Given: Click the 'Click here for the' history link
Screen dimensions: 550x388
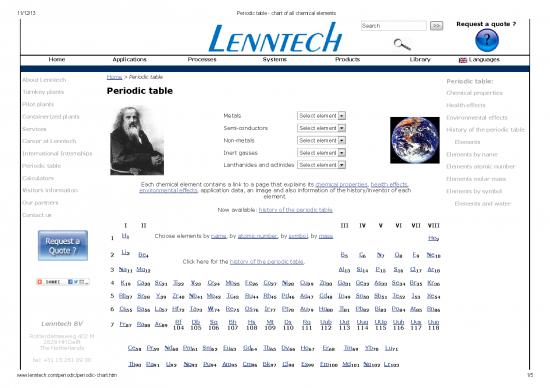Looking at the screenshot, I should (267, 262).
